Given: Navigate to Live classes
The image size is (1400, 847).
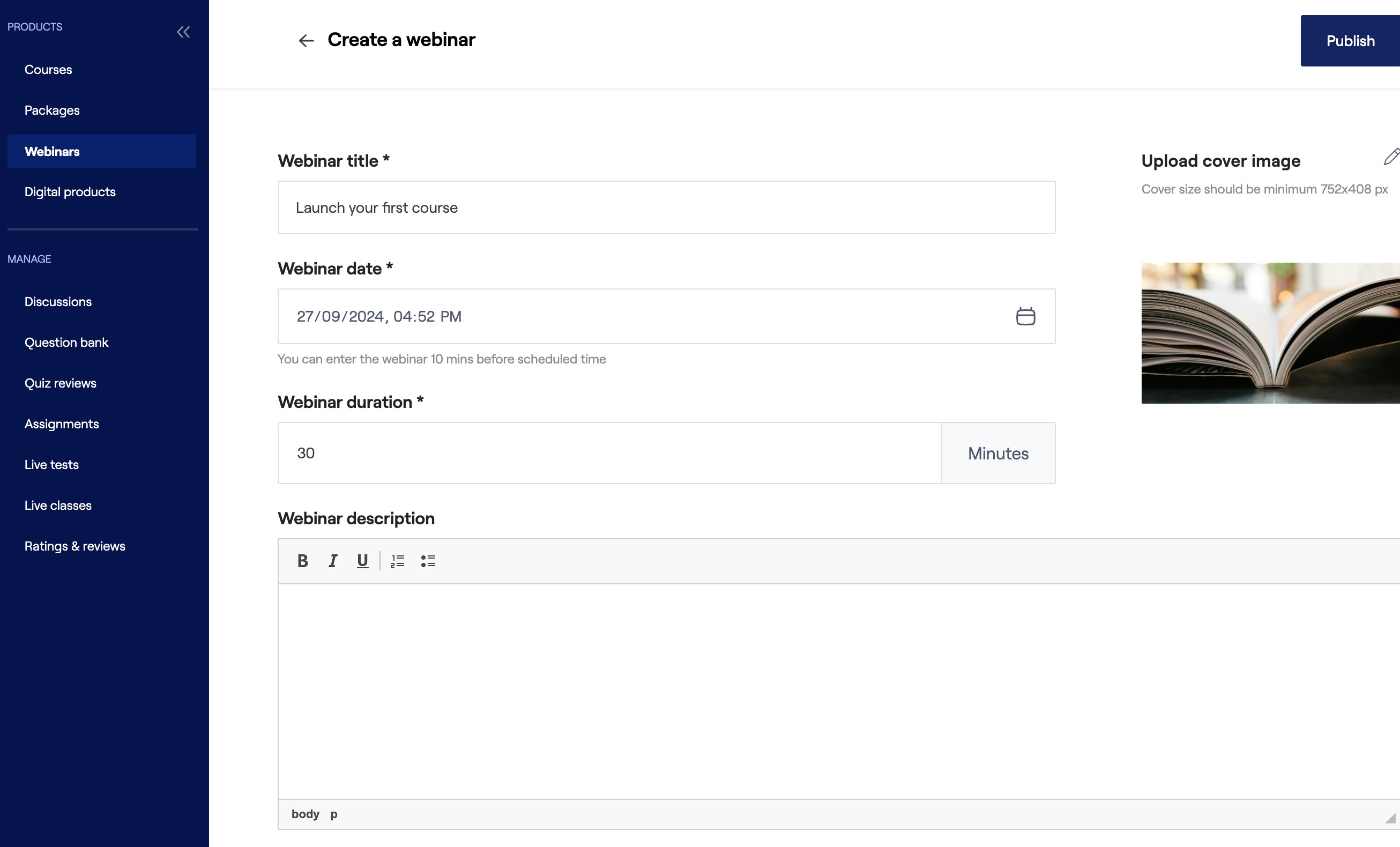Looking at the screenshot, I should click(x=58, y=506).
